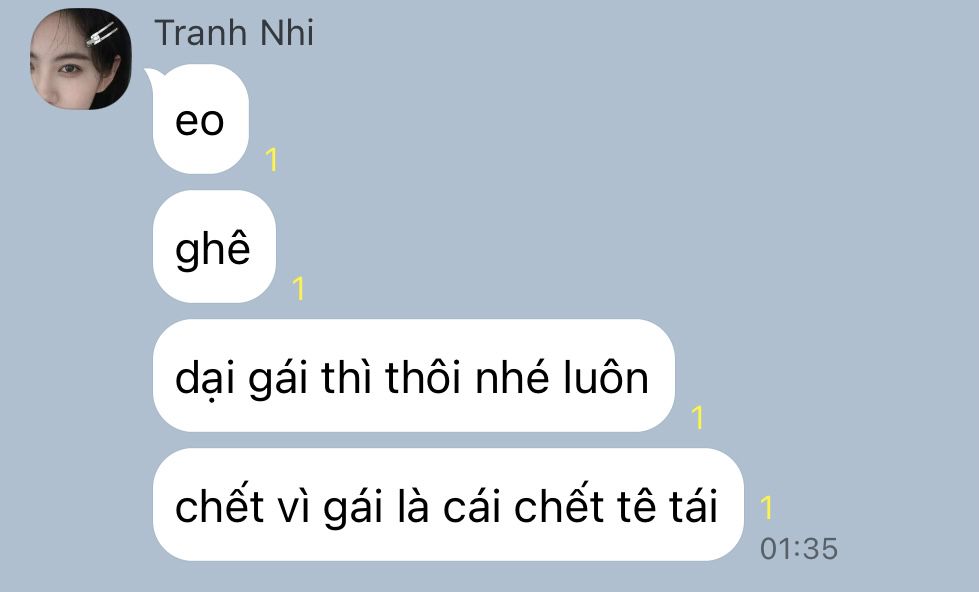The image size is (979, 592).
Task: Click the word "Nhi" in sender name
Action: coord(287,32)
